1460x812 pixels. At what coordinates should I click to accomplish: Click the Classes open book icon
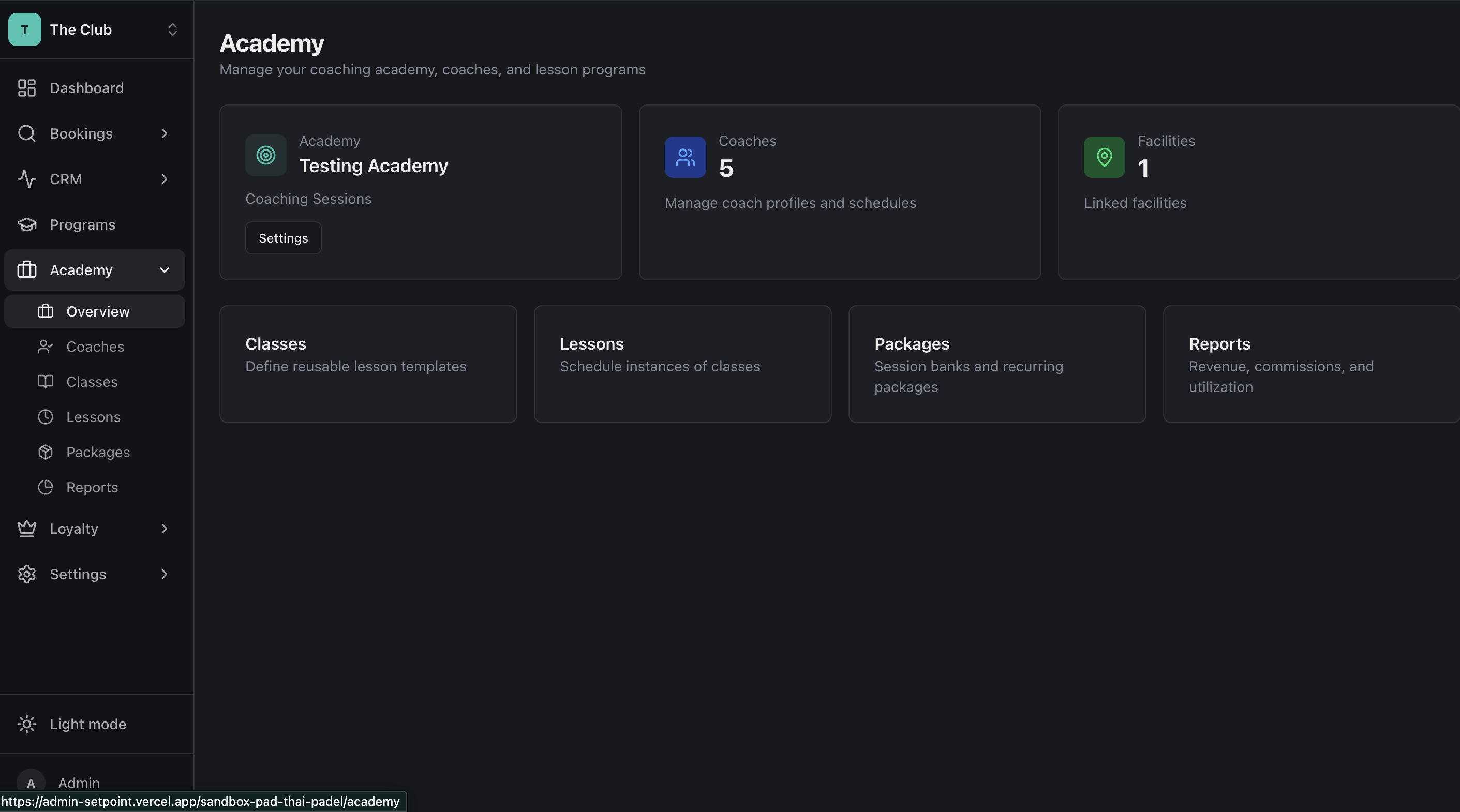46,381
